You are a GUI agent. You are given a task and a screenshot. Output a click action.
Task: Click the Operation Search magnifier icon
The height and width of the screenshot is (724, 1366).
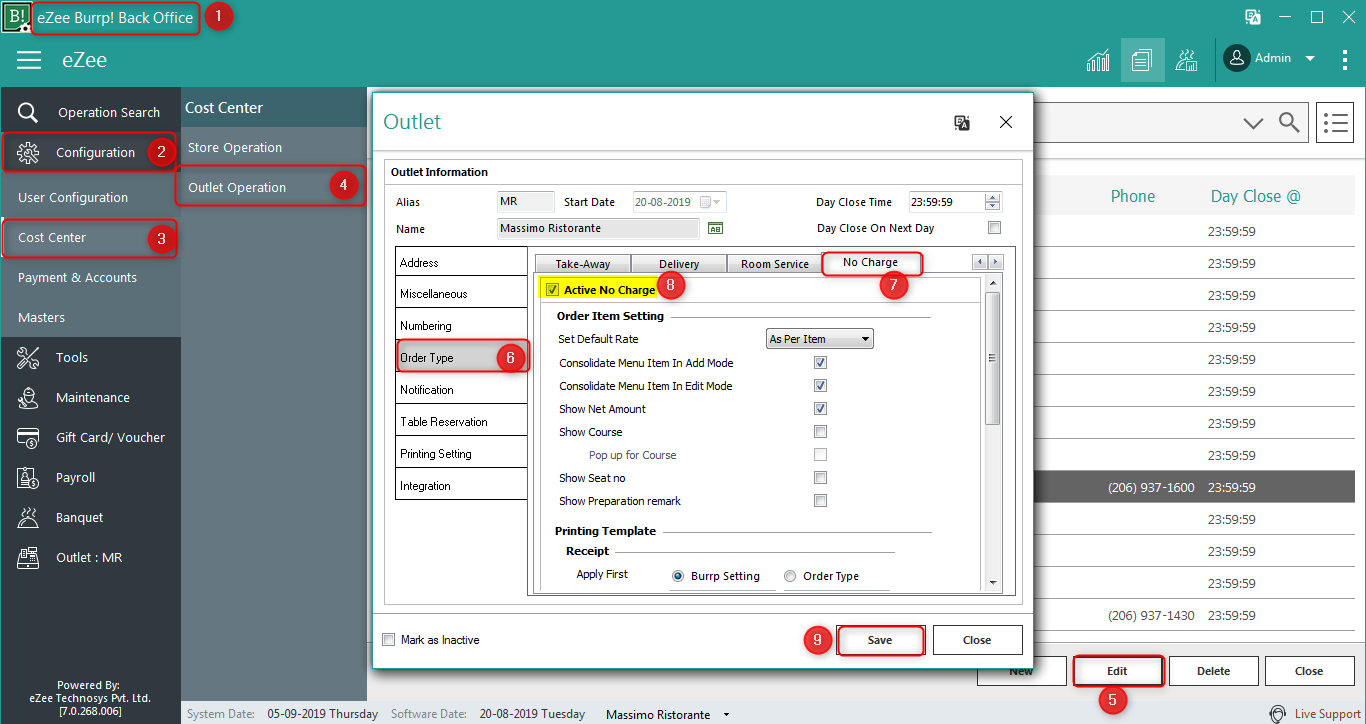click(28, 112)
